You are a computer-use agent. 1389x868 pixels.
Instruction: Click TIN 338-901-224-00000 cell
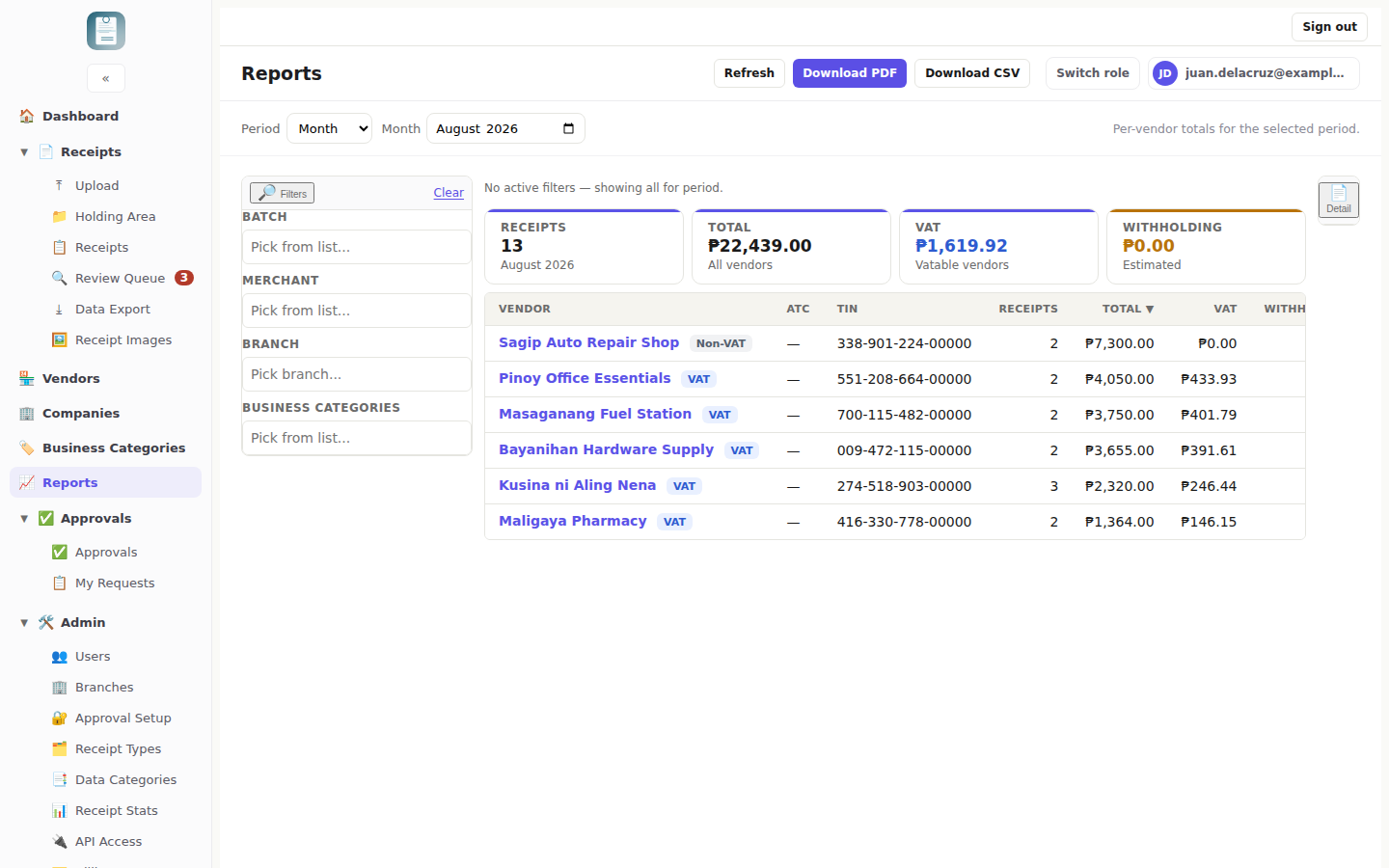click(x=904, y=343)
